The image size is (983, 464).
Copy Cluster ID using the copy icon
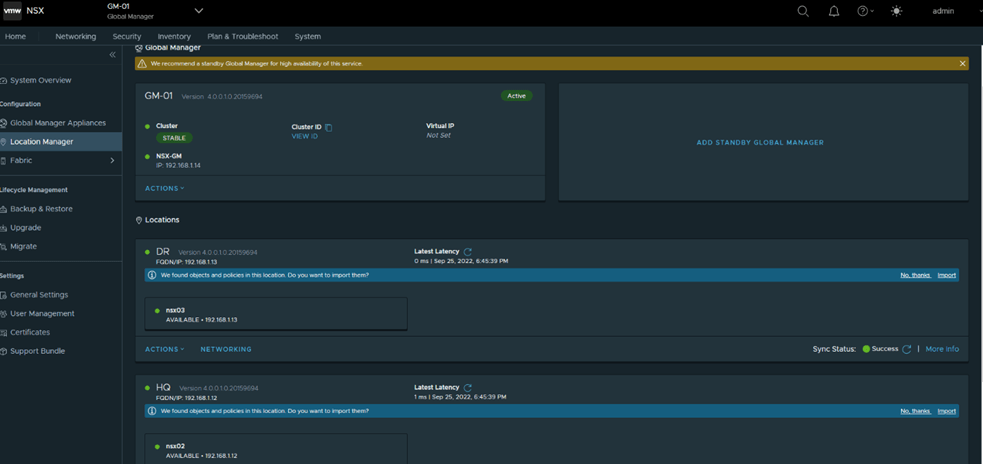click(329, 127)
